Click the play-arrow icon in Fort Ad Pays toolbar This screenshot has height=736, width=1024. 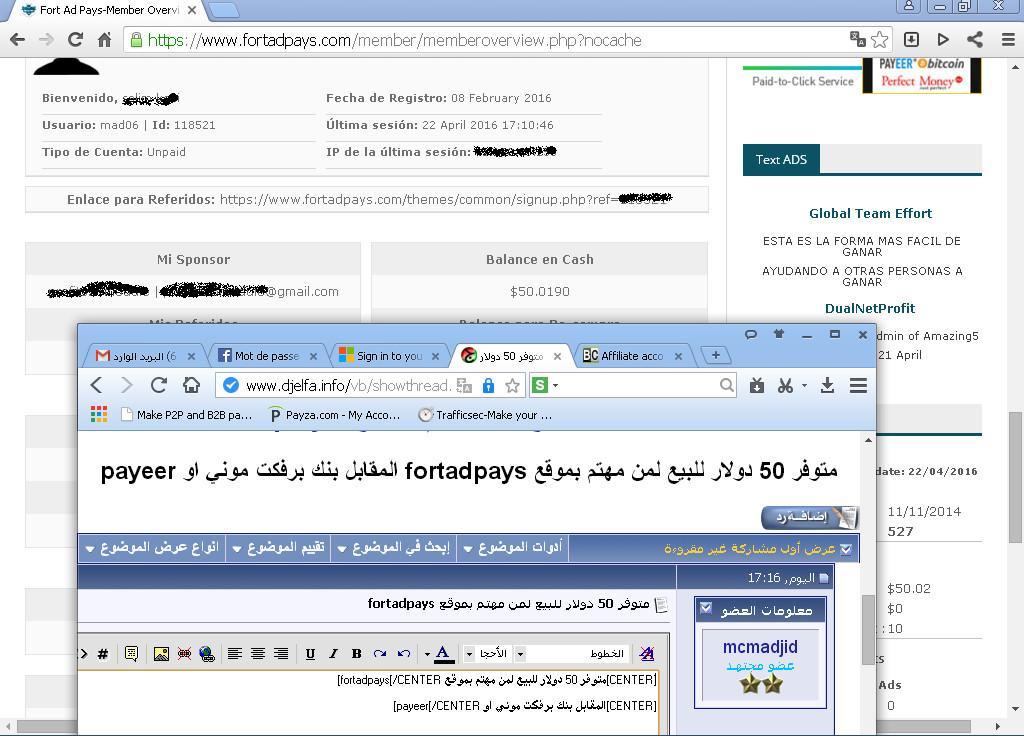point(943,39)
